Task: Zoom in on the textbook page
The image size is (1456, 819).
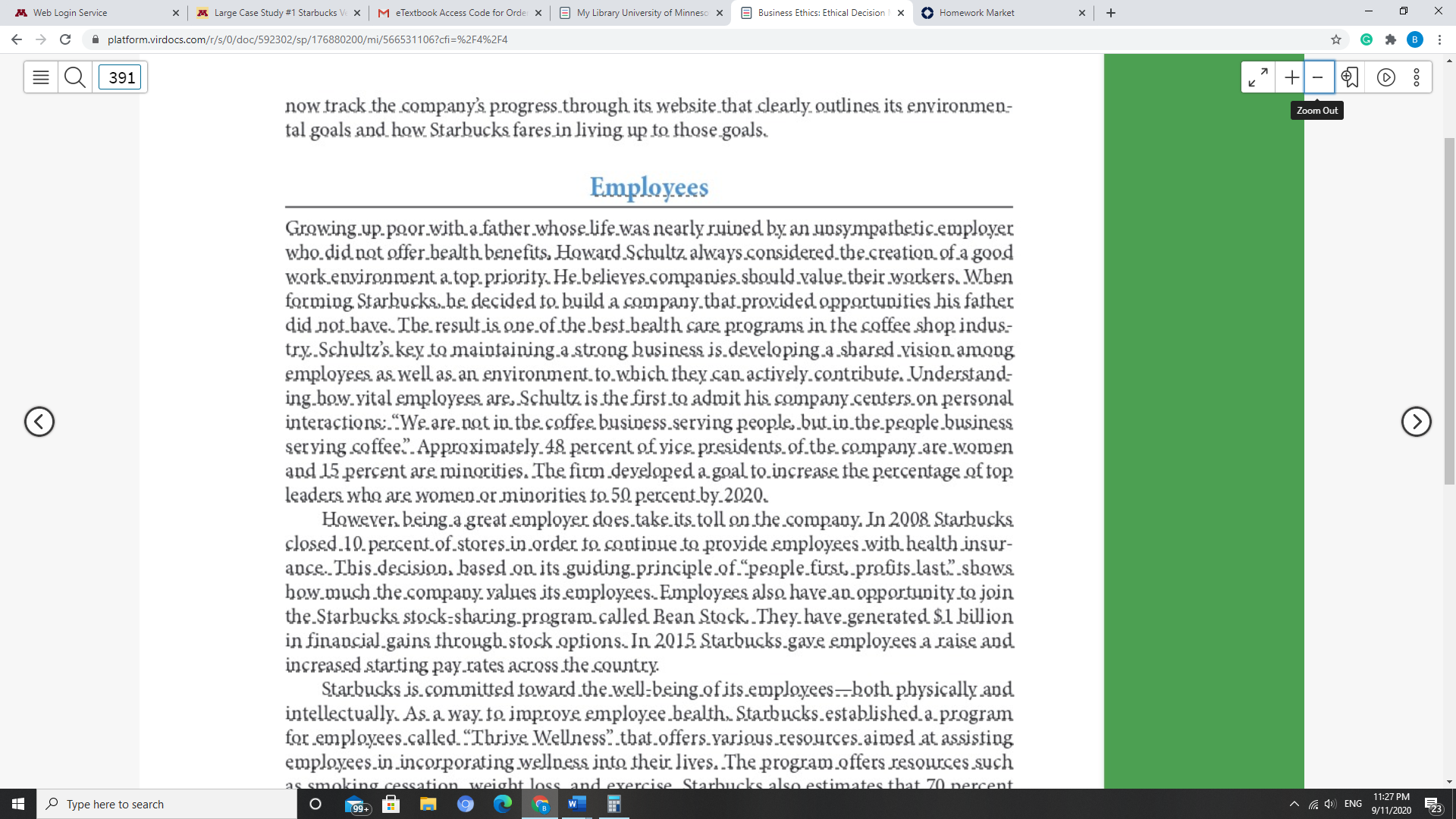Action: tap(1291, 77)
